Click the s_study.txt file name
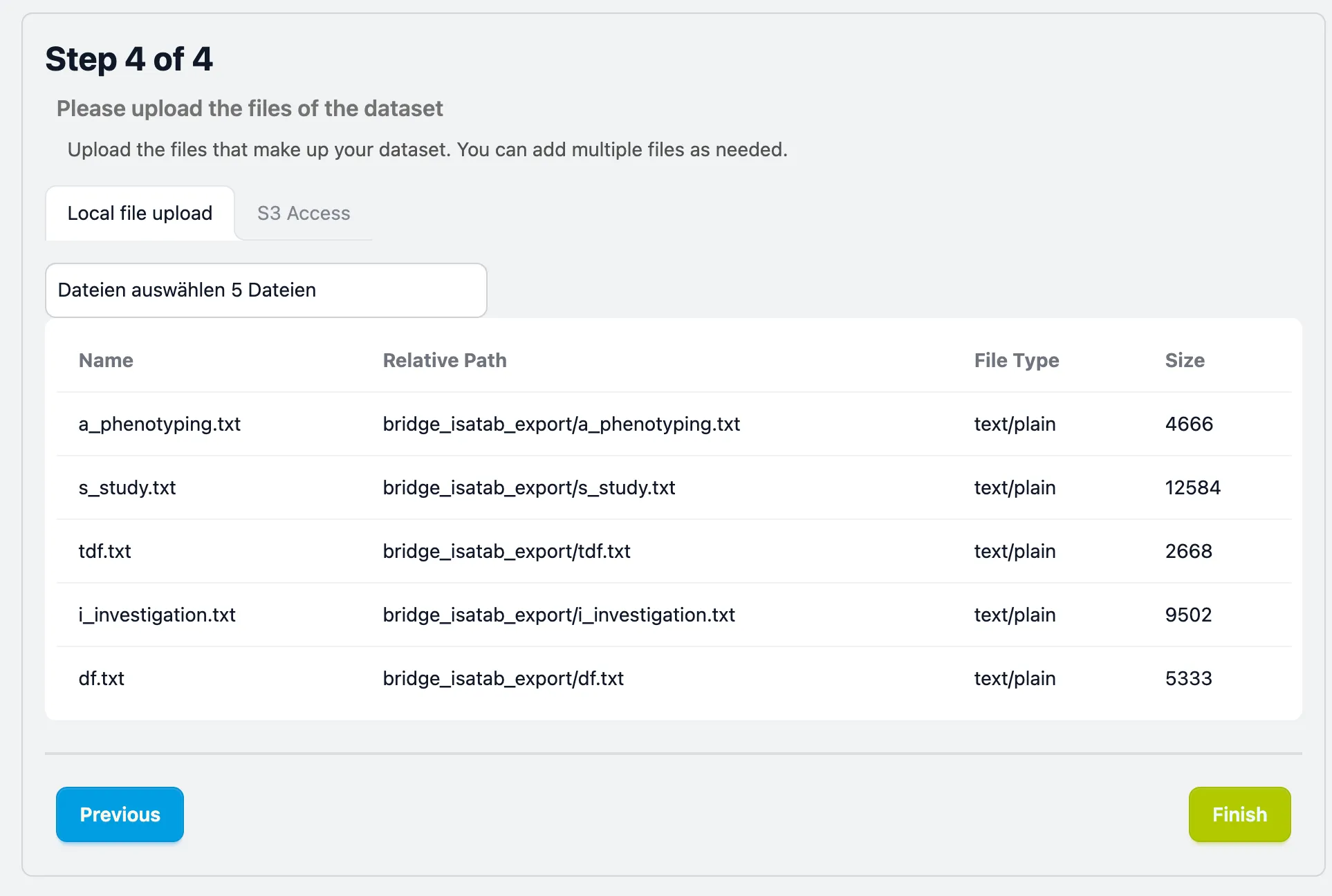Screen dimensions: 1332x896 point(127,487)
